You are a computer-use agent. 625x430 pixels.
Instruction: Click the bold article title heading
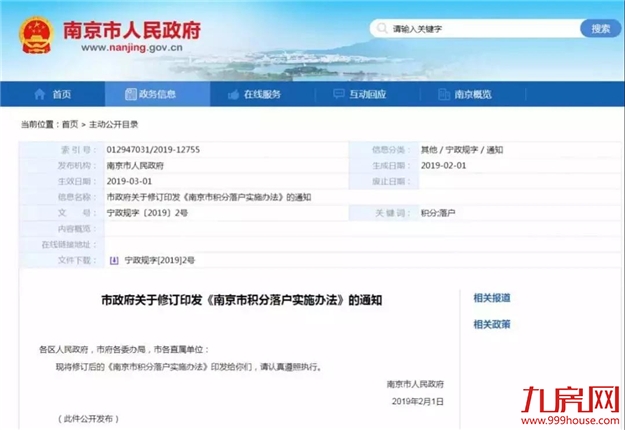[x=242, y=300]
